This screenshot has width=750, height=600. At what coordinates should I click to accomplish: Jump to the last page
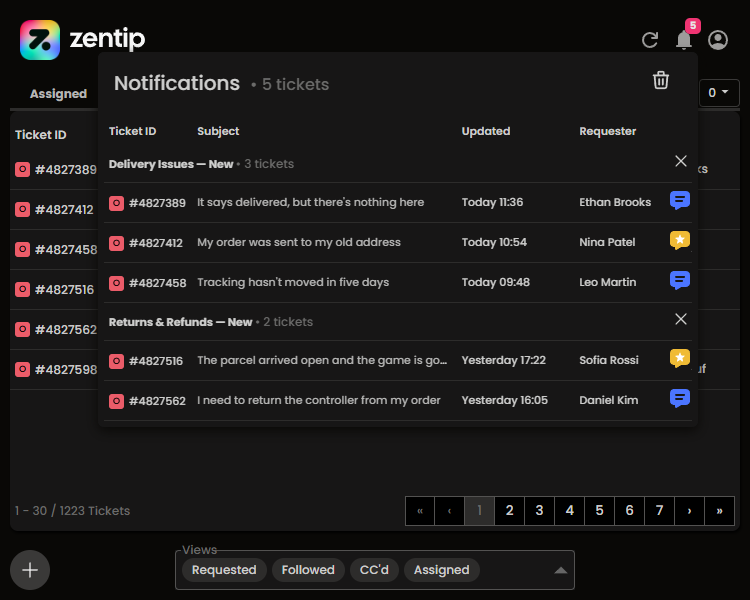point(719,511)
